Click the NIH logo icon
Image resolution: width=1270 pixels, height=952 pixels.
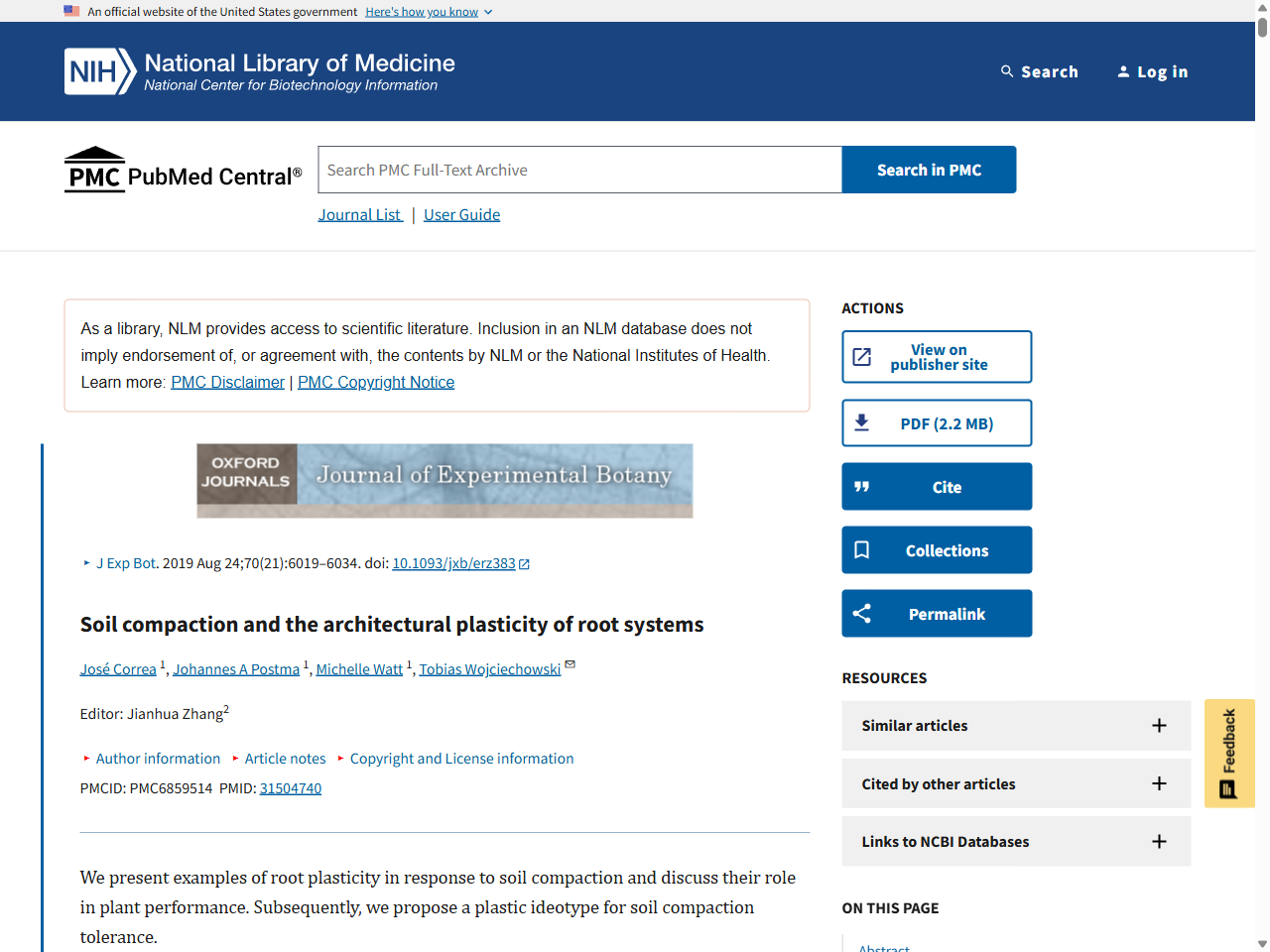click(99, 71)
